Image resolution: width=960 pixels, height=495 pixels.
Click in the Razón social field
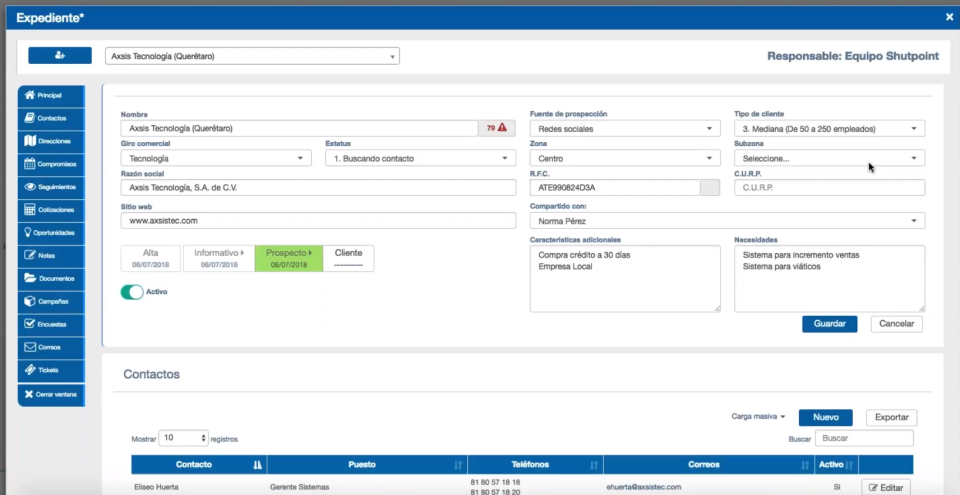pyautogui.click(x=318, y=187)
